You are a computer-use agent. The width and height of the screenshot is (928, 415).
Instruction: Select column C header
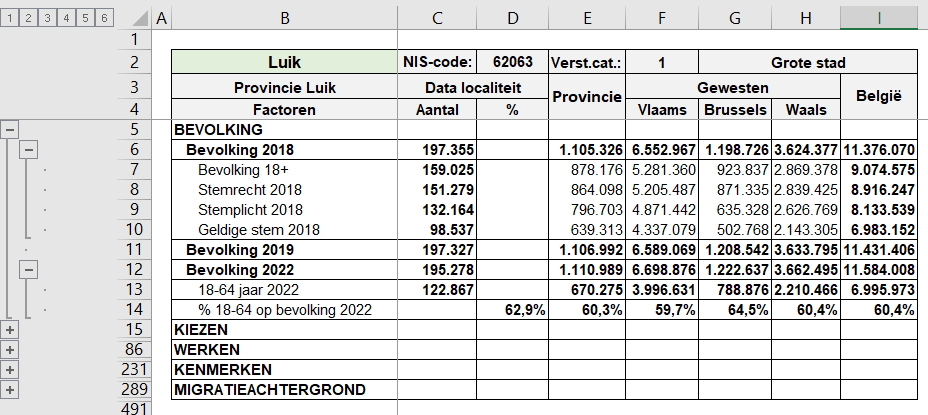pos(437,19)
